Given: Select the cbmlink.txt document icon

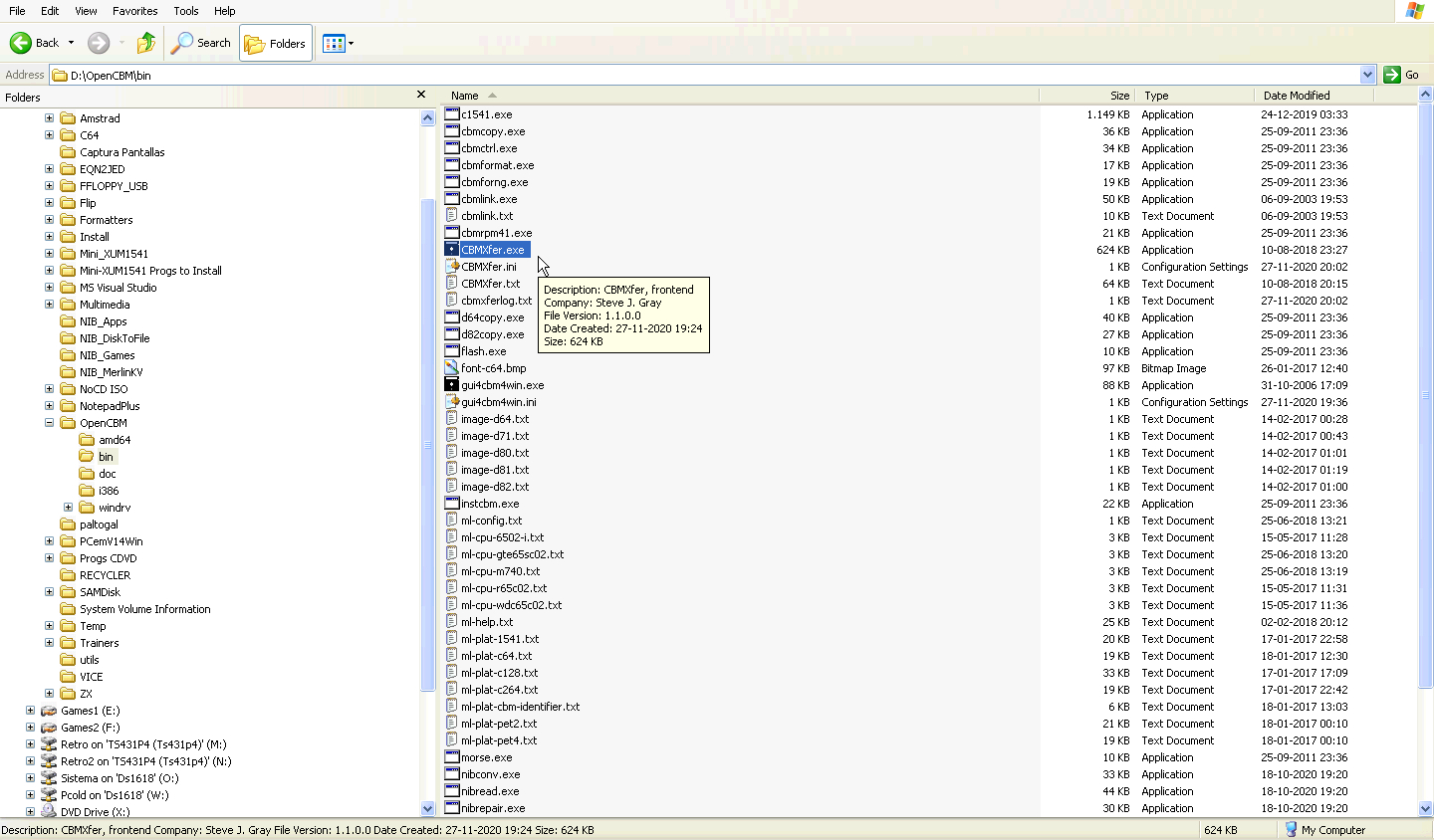Looking at the screenshot, I should click(x=452, y=216).
